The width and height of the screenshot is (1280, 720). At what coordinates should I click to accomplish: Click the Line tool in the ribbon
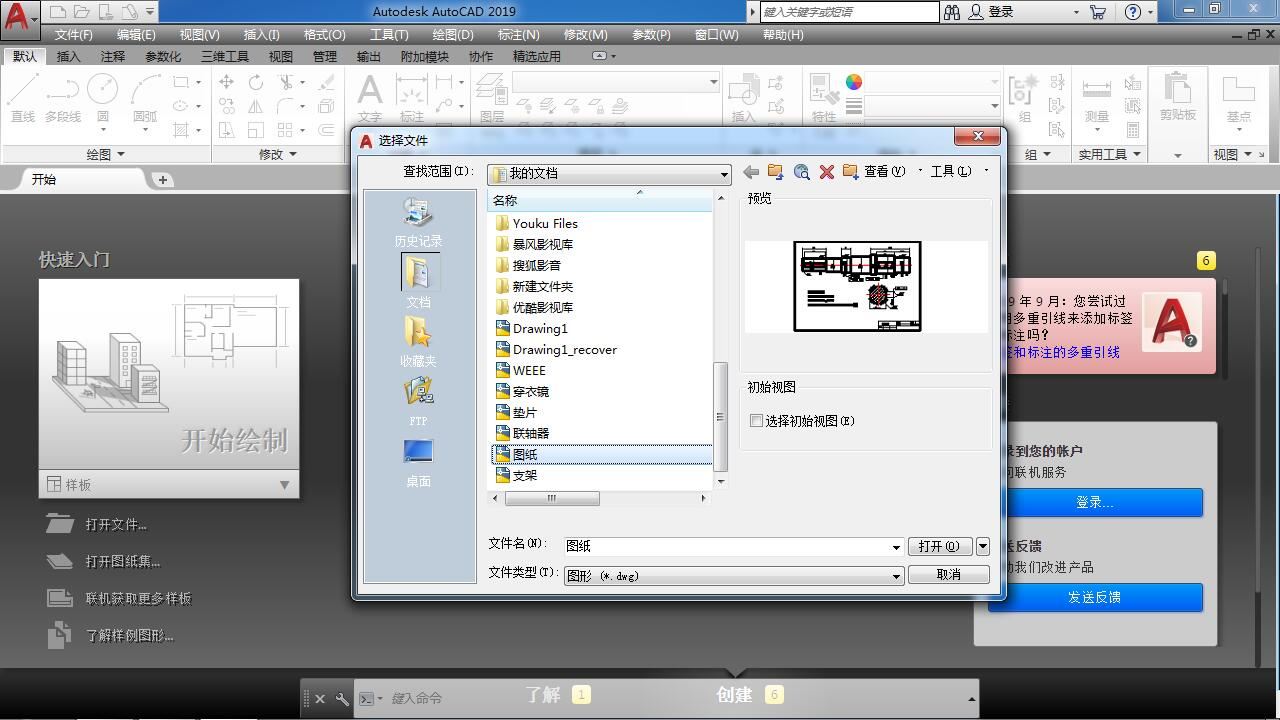(23, 98)
